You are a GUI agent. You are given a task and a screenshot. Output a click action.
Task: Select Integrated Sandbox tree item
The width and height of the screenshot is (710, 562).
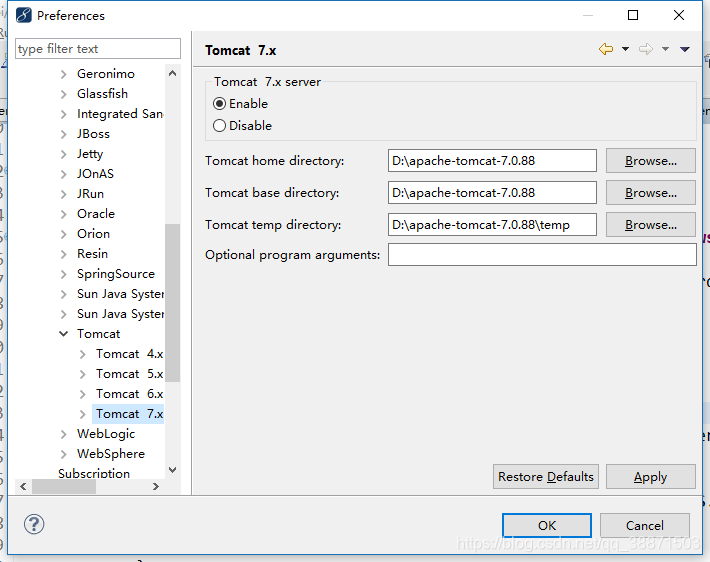(x=120, y=114)
